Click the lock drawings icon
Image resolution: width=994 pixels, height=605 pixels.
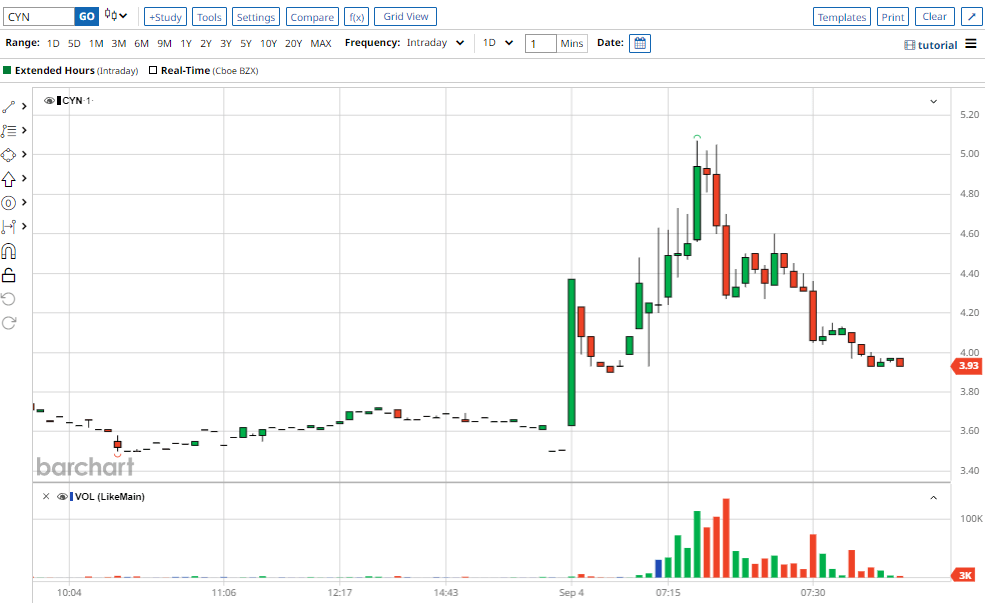pyautogui.click(x=9, y=275)
